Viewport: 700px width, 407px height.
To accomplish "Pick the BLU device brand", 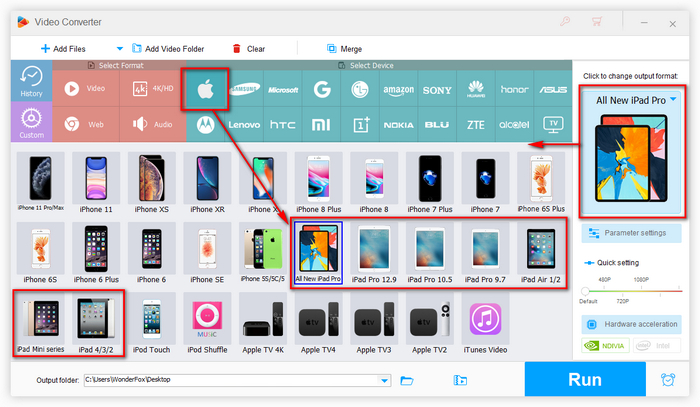I will [x=437, y=125].
